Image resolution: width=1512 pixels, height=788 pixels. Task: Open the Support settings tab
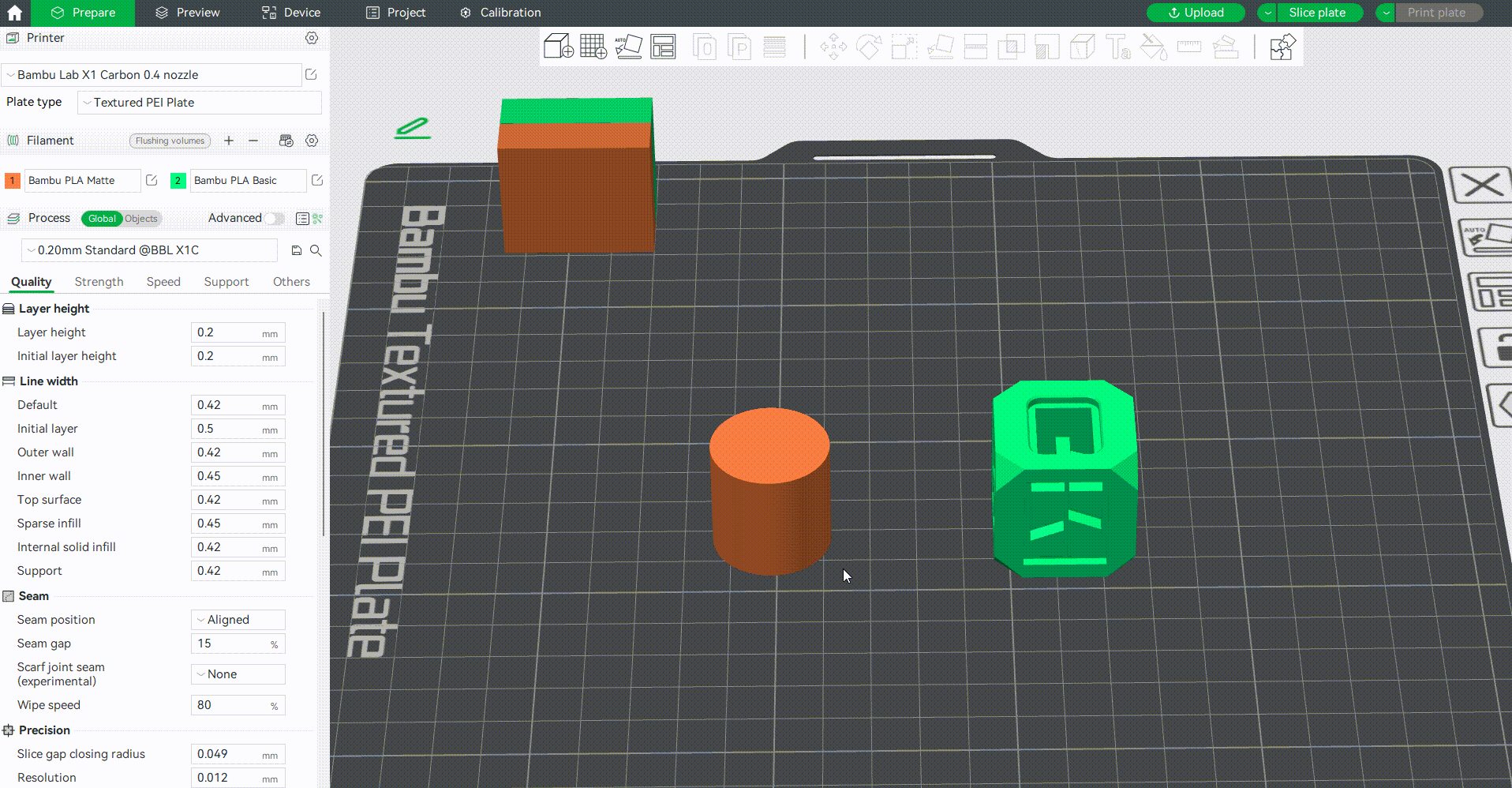click(x=226, y=282)
